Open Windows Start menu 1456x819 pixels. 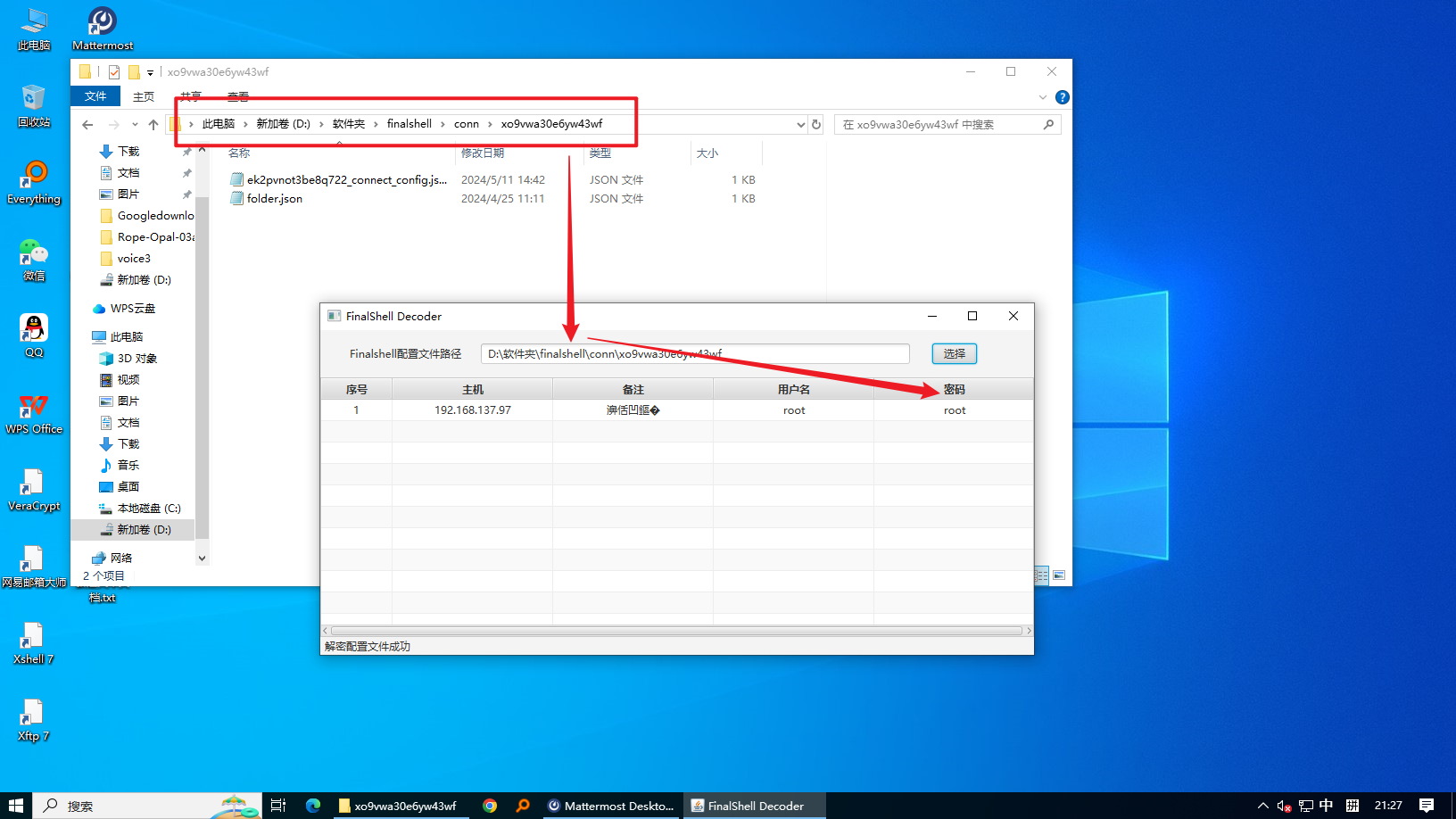coord(16,806)
